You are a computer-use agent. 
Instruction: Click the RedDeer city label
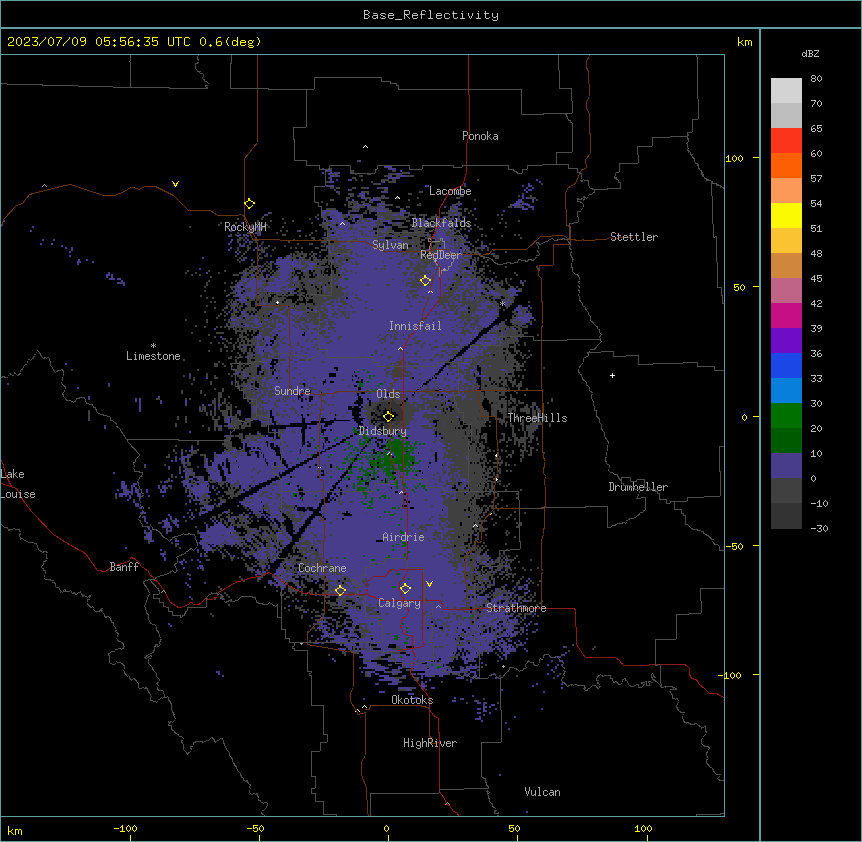tap(441, 255)
